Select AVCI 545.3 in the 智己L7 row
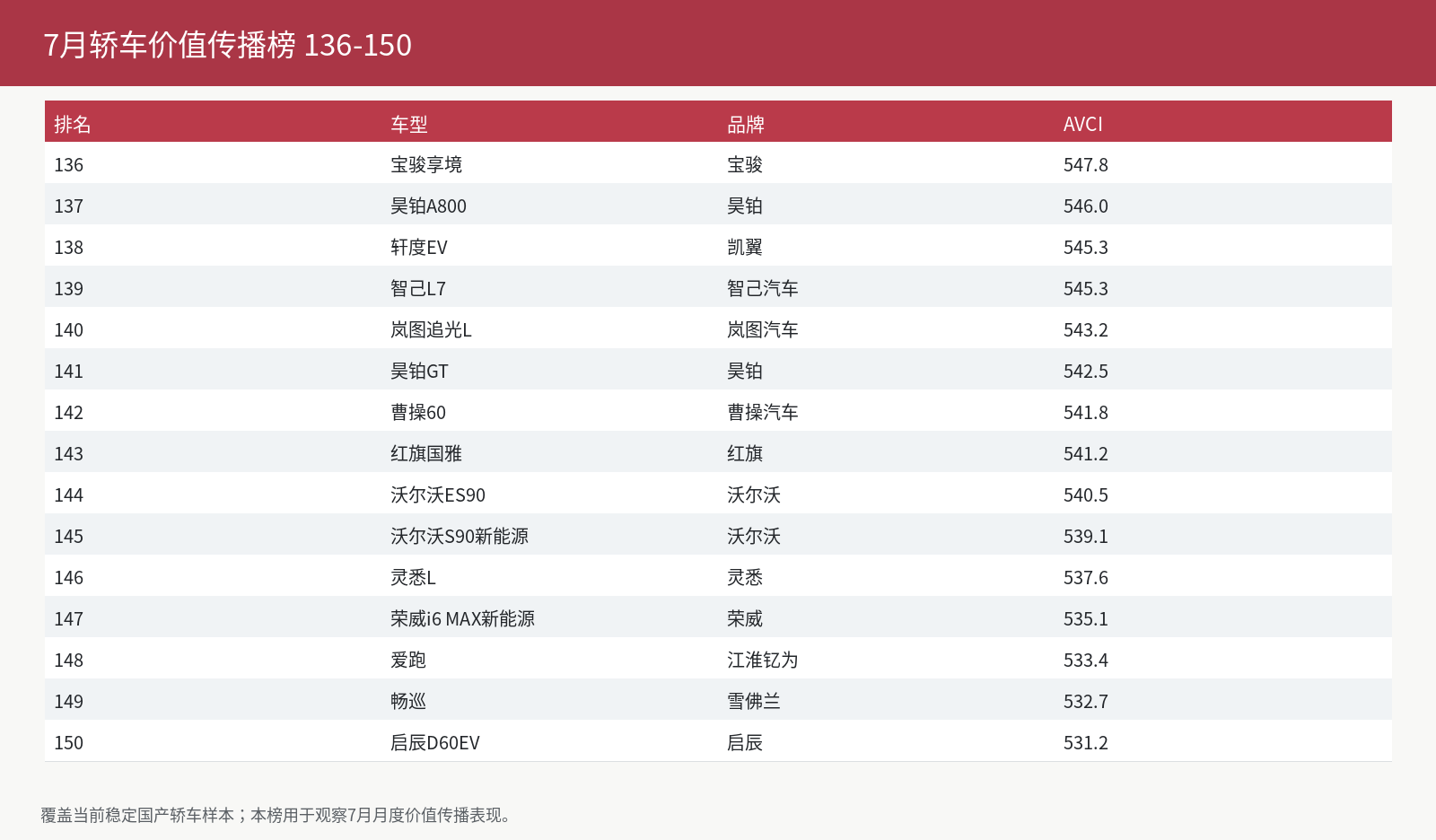Screen dimensions: 1436x840 click(1086, 289)
